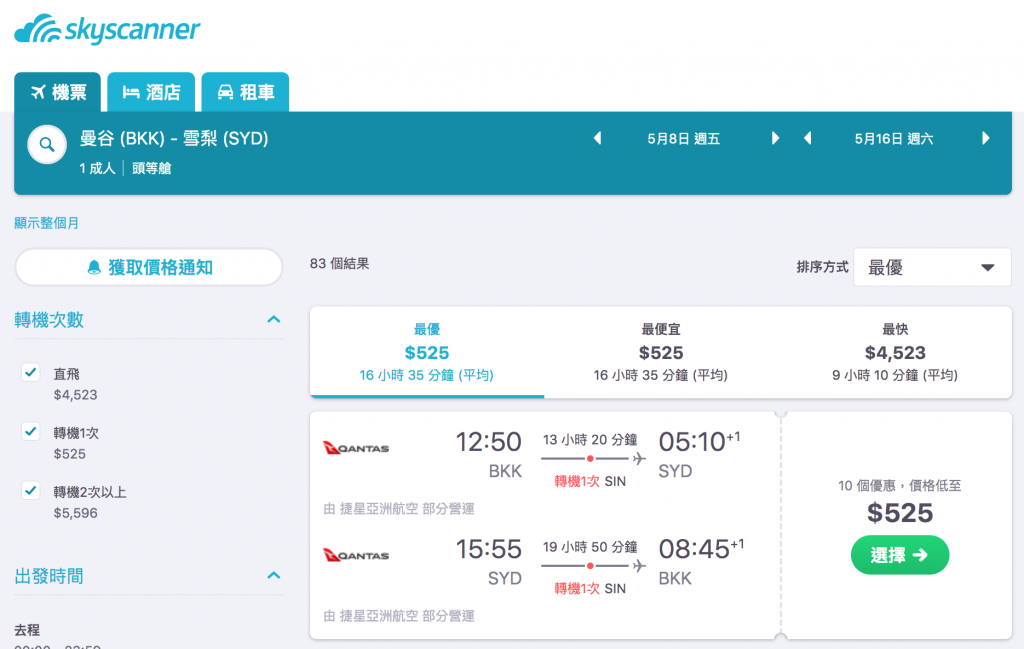Image resolution: width=1024 pixels, height=649 pixels.
Task: Click the 19 小時 50 分鐘 duration
Action: point(590,546)
